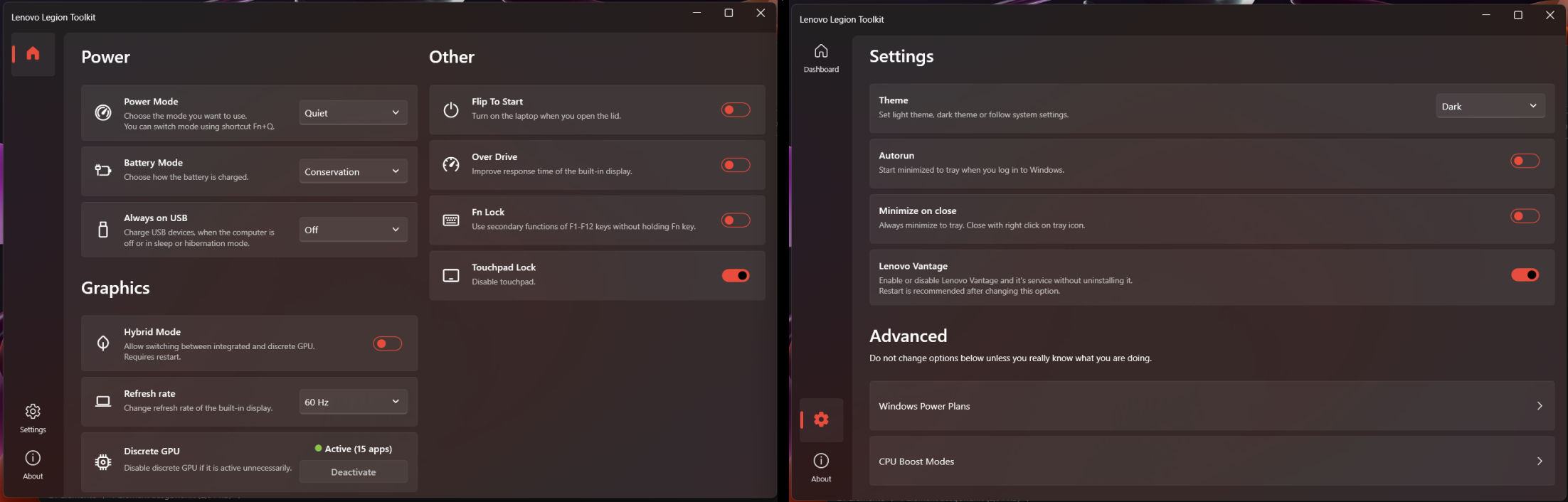This screenshot has width=1568, height=502.
Task: Click left window title 'Lenovo Legion Toolkit'
Action: pos(53,17)
